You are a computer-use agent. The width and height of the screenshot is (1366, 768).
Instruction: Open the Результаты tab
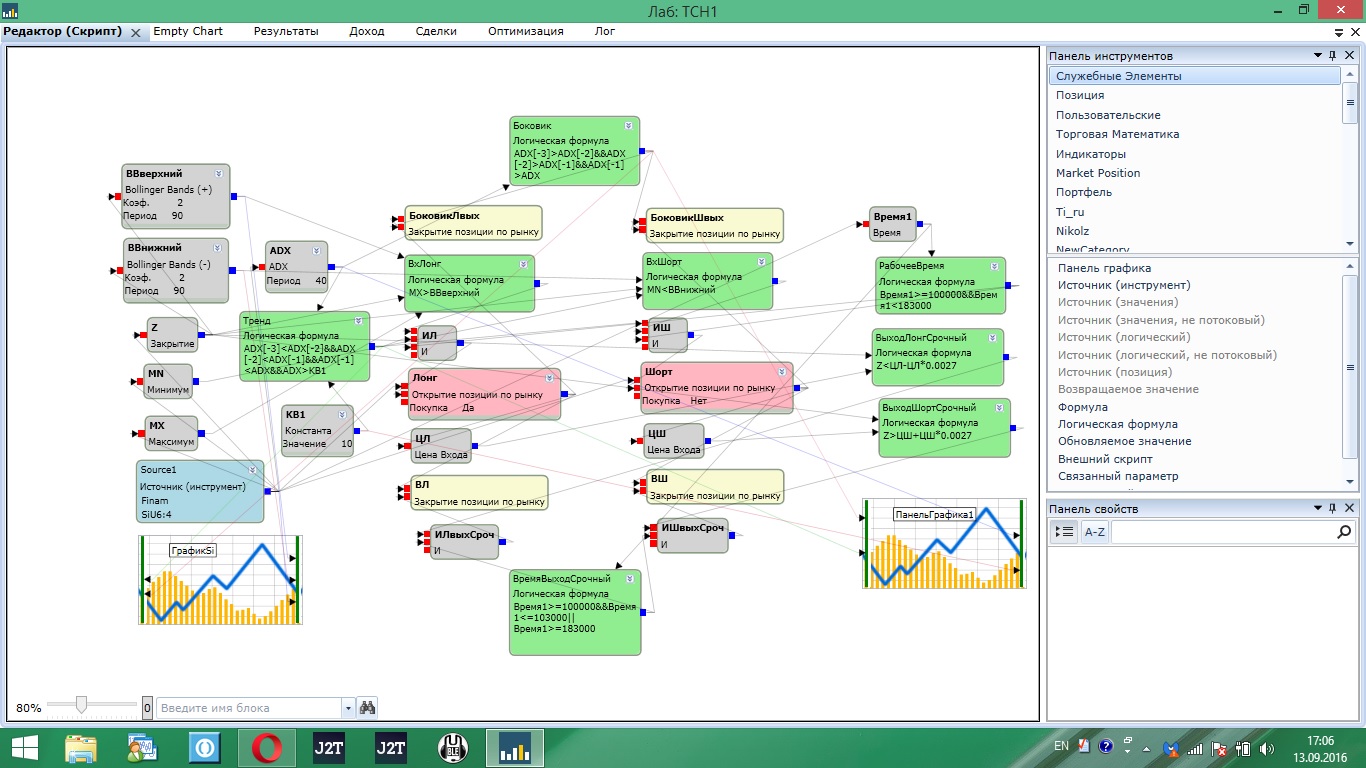pyautogui.click(x=286, y=31)
